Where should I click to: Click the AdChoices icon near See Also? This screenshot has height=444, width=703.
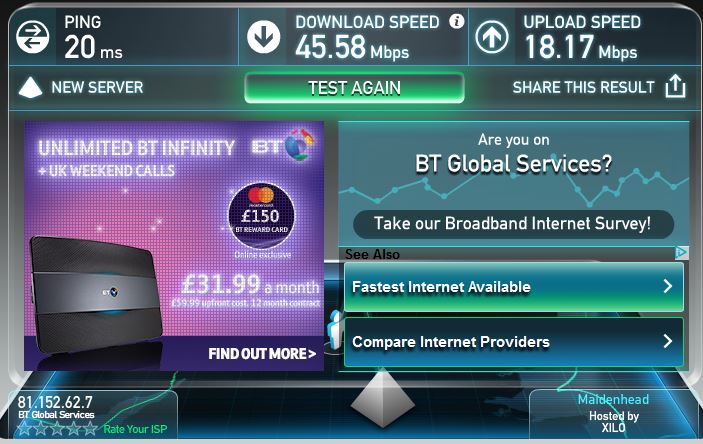click(x=681, y=253)
